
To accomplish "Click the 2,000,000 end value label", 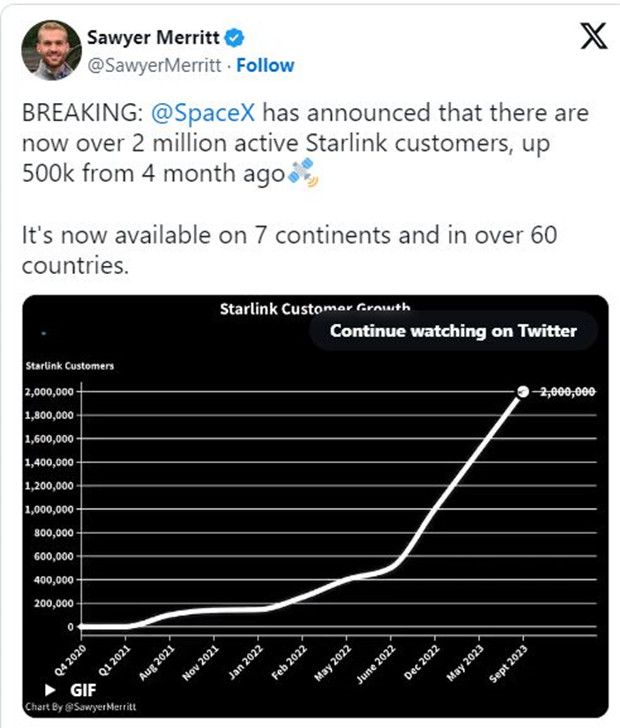I will (x=568, y=392).
